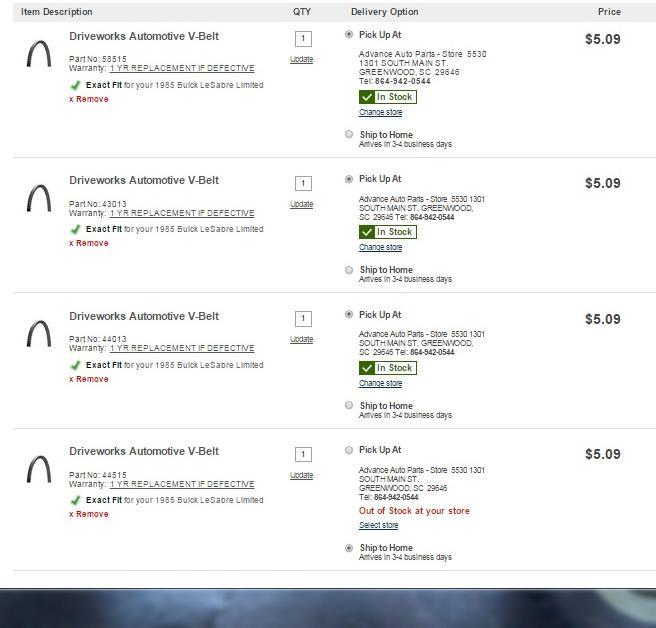Viewport: 656px width, 628px height.
Task: Open warranty details for part 44013
Action: point(182,349)
